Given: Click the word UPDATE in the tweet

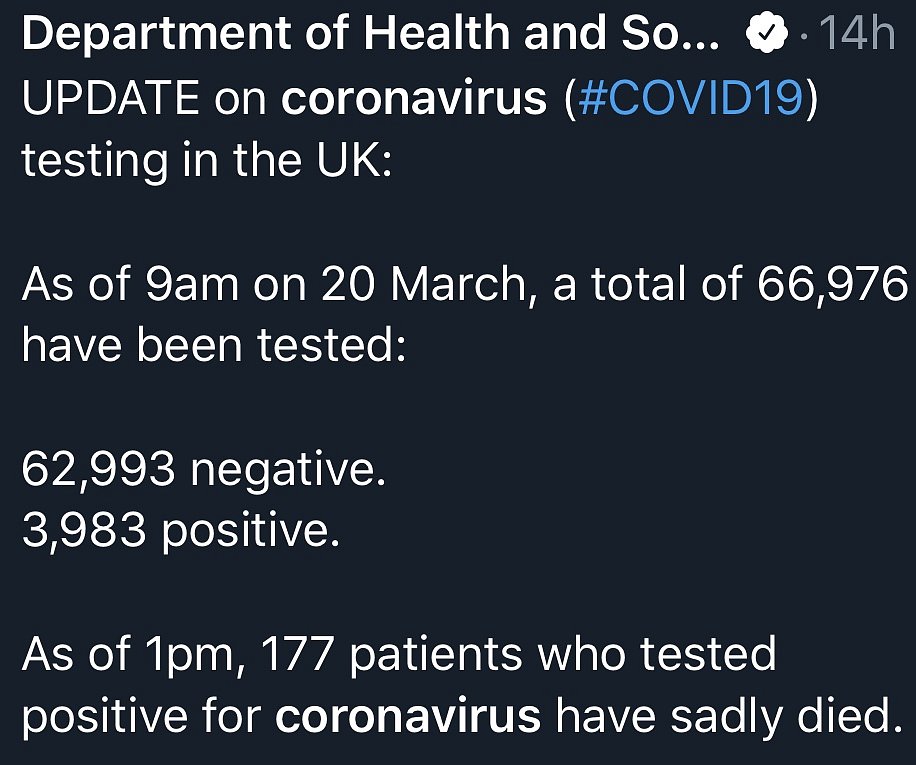Looking at the screenshot, I should [x=110, y=97].
